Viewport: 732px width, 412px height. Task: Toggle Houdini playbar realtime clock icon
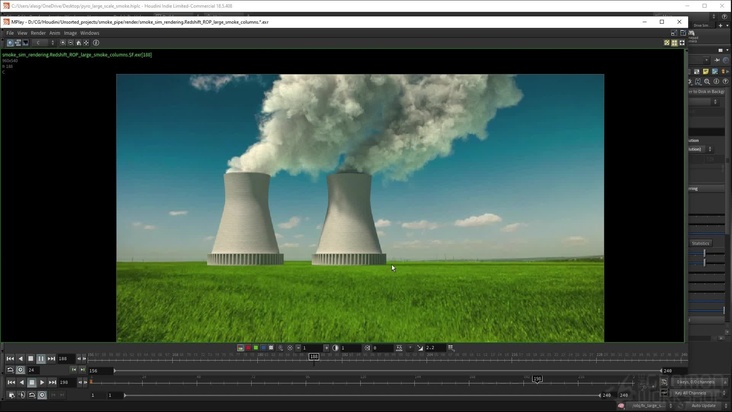tap(42, 395)
